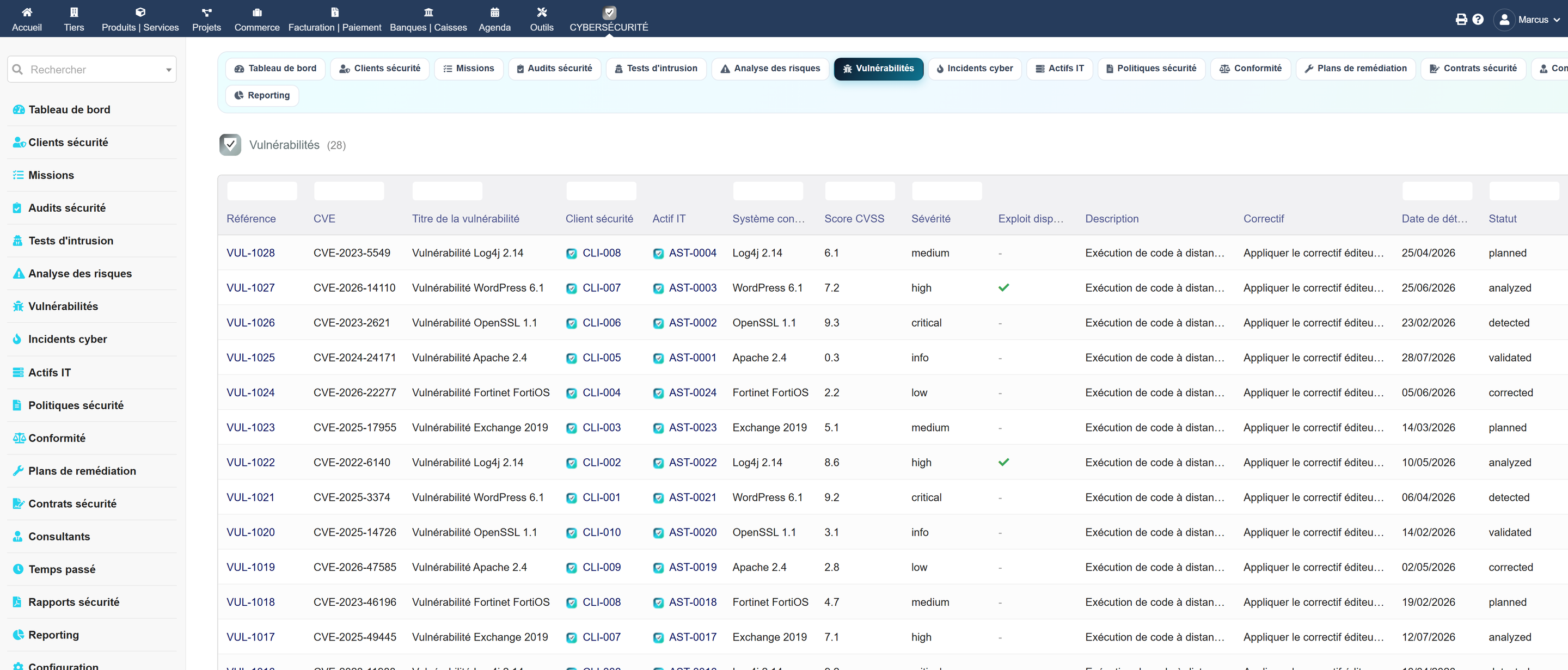Screen dimensions: 1568x670
Task: Sort by the Sévérité column header
Action: [930, 218]
